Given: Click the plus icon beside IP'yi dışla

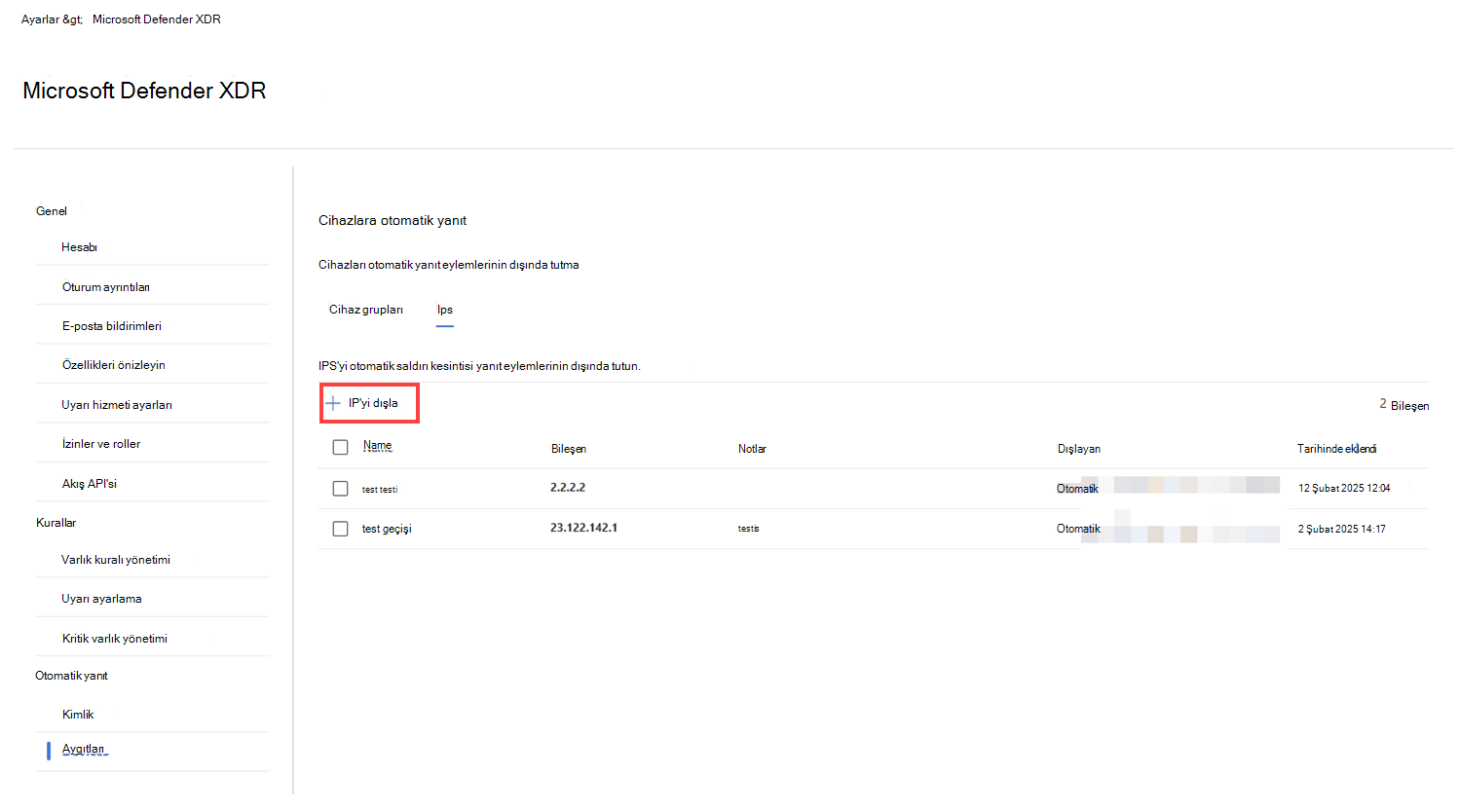Looking at the screenshot, I should [332, 403].
